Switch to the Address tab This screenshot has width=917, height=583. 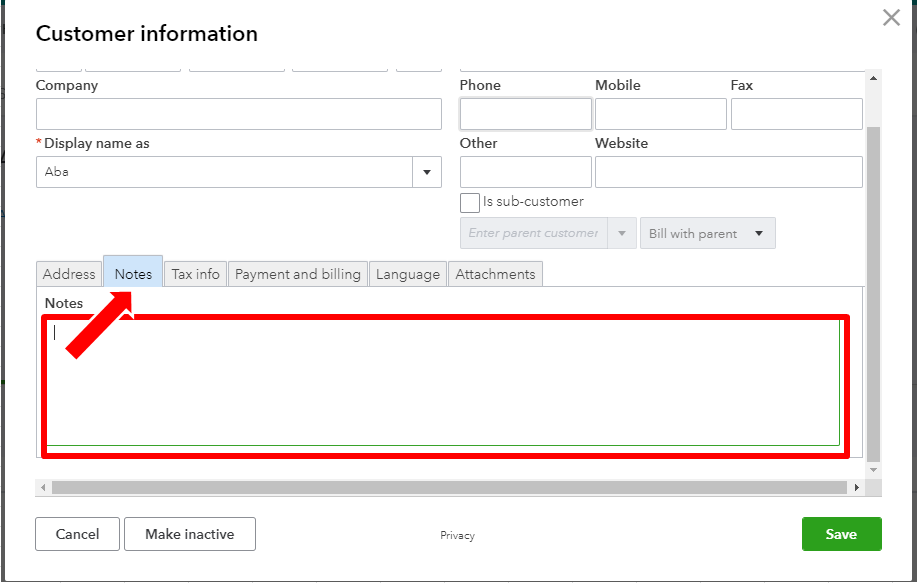pyautogui.click(x=69, y=274)
